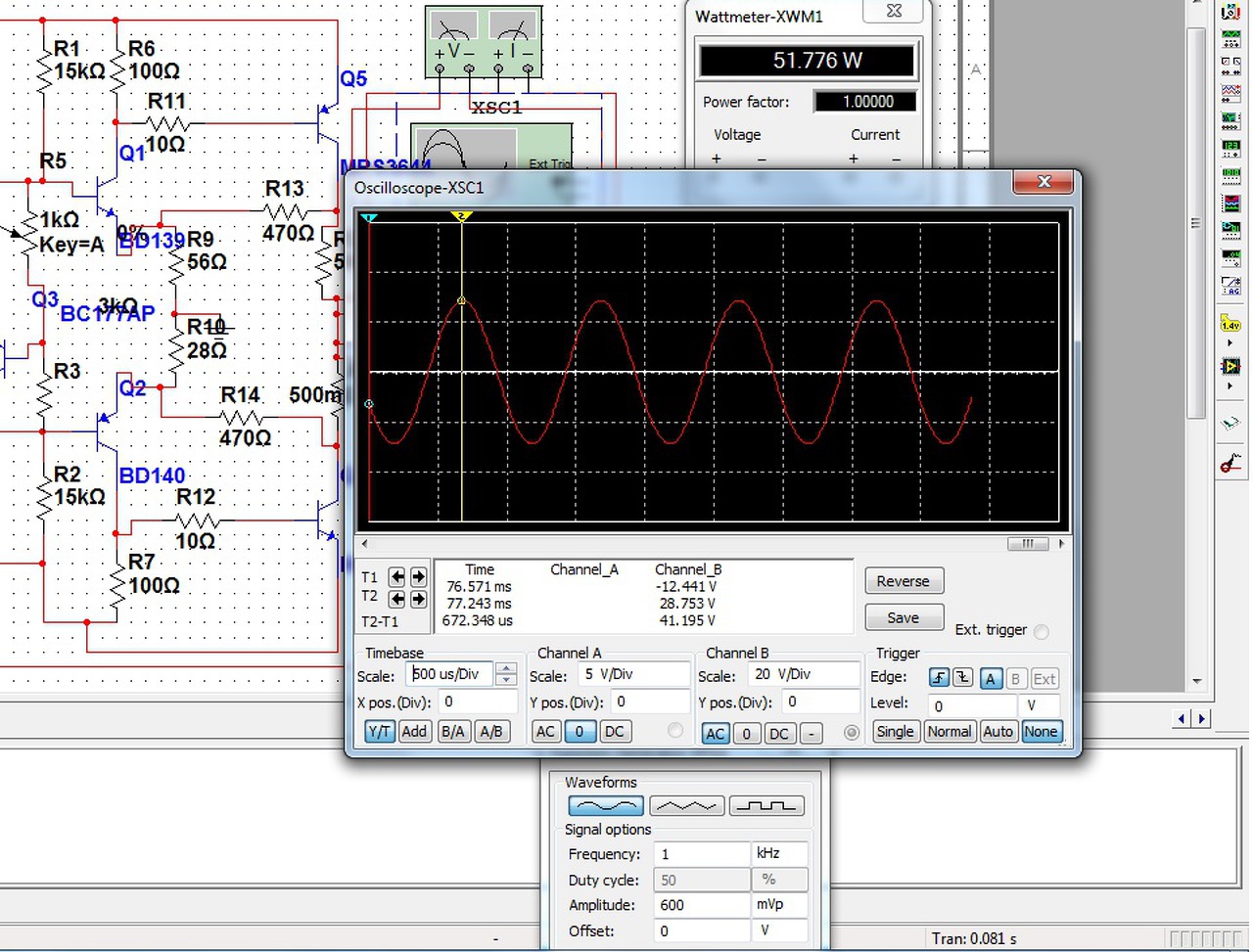Screen dimensions: 1253x952
Task: Select the Channel B terminal radio button
Action: pyautogui.click(x=852, y=733)
